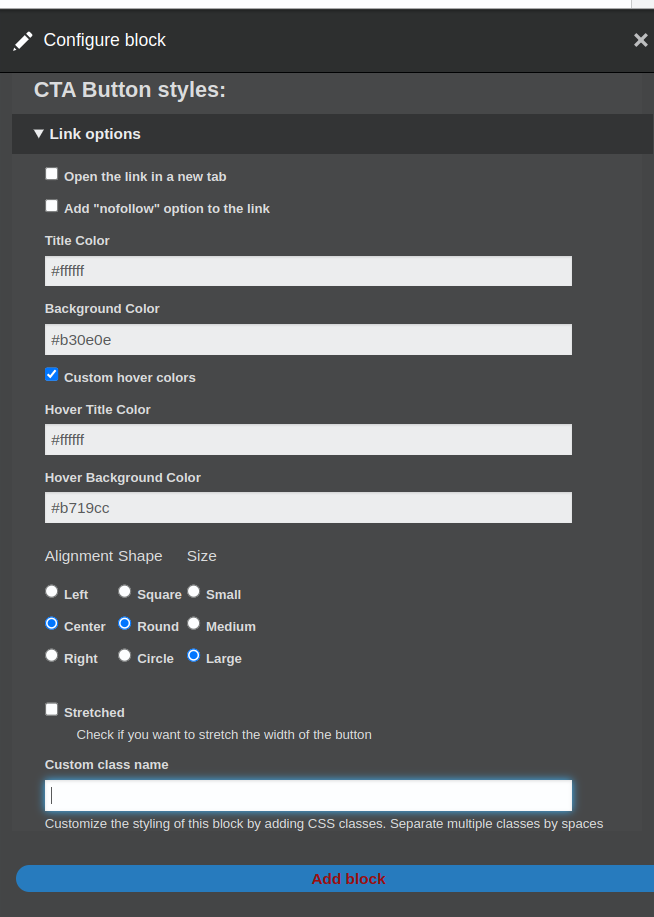Click the Title Color input field
Viewport: 654px width, 917px height.
click(x=308, y=270)
